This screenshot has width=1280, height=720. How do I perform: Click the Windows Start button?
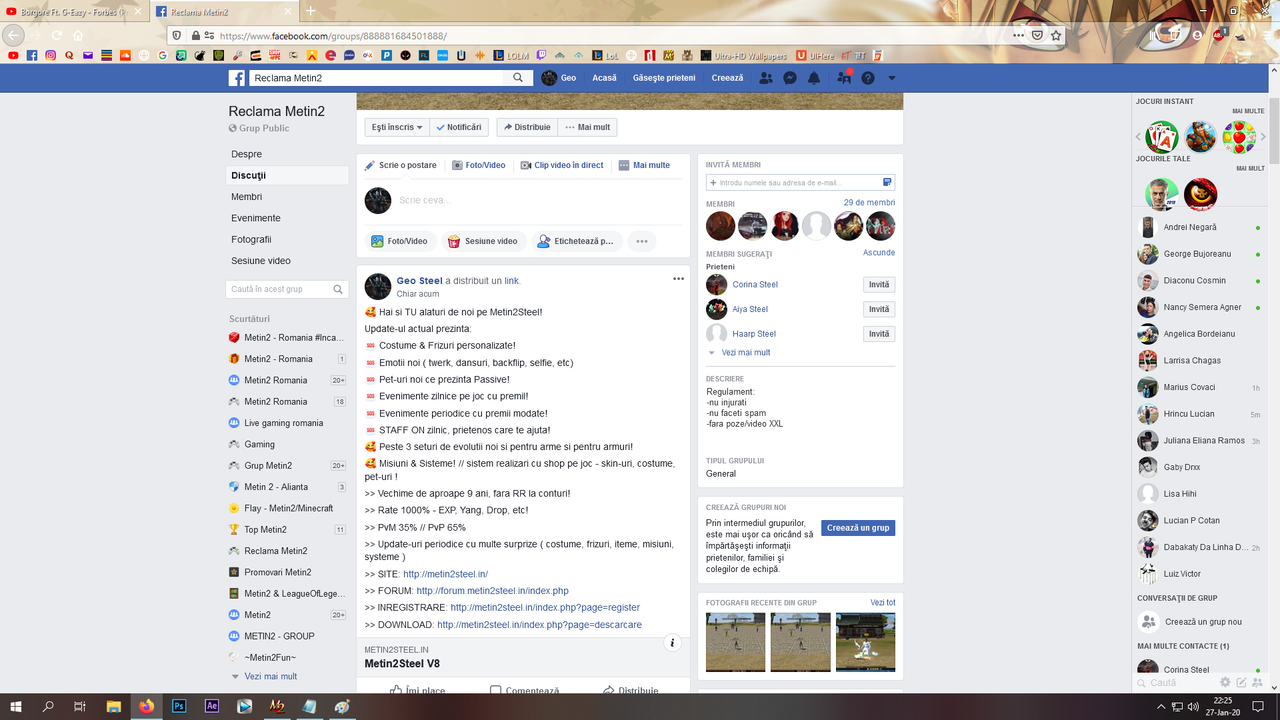16,706
